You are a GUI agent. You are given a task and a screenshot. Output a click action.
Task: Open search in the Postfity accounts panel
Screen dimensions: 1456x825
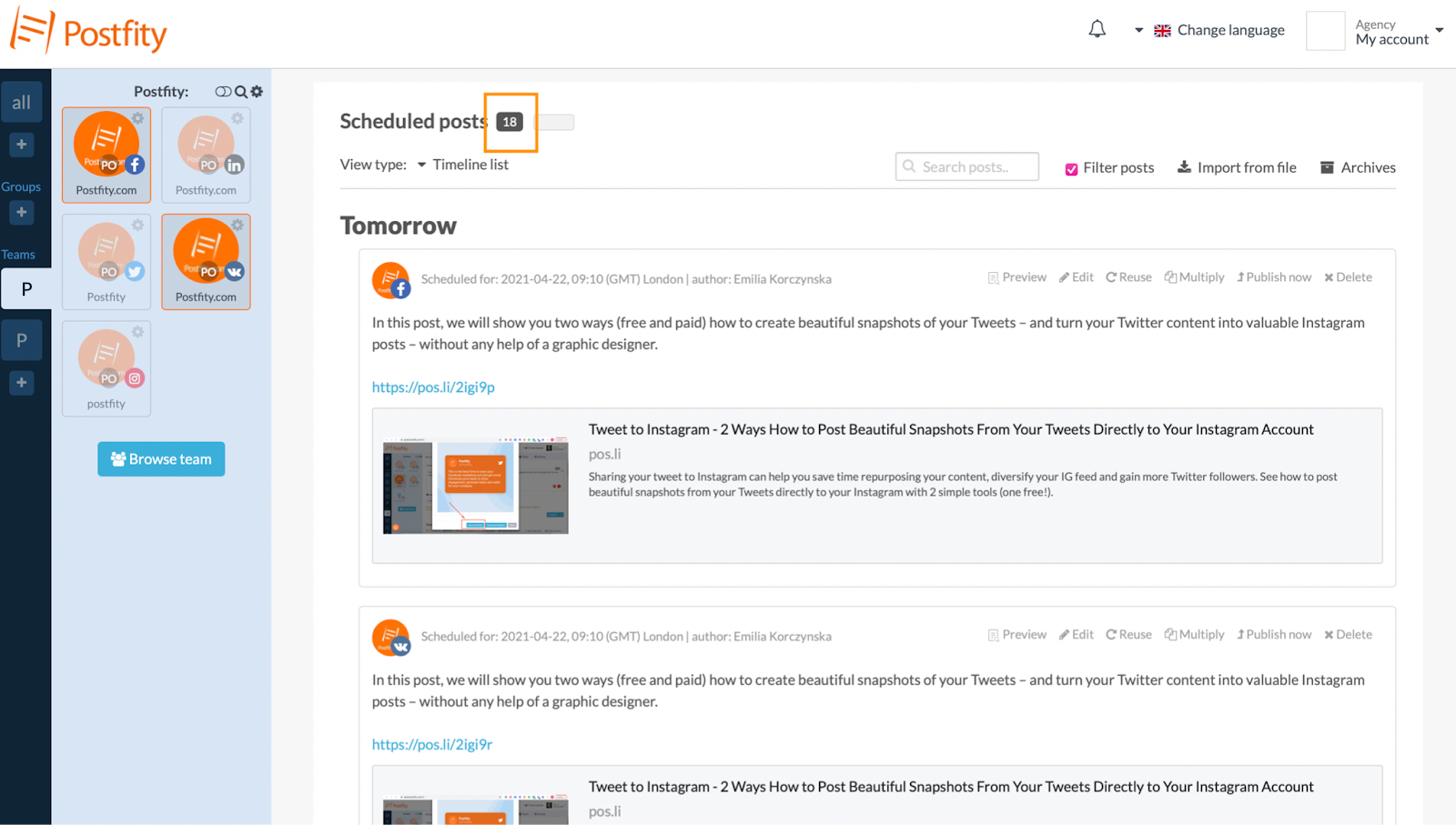click(x=241, y=92)
